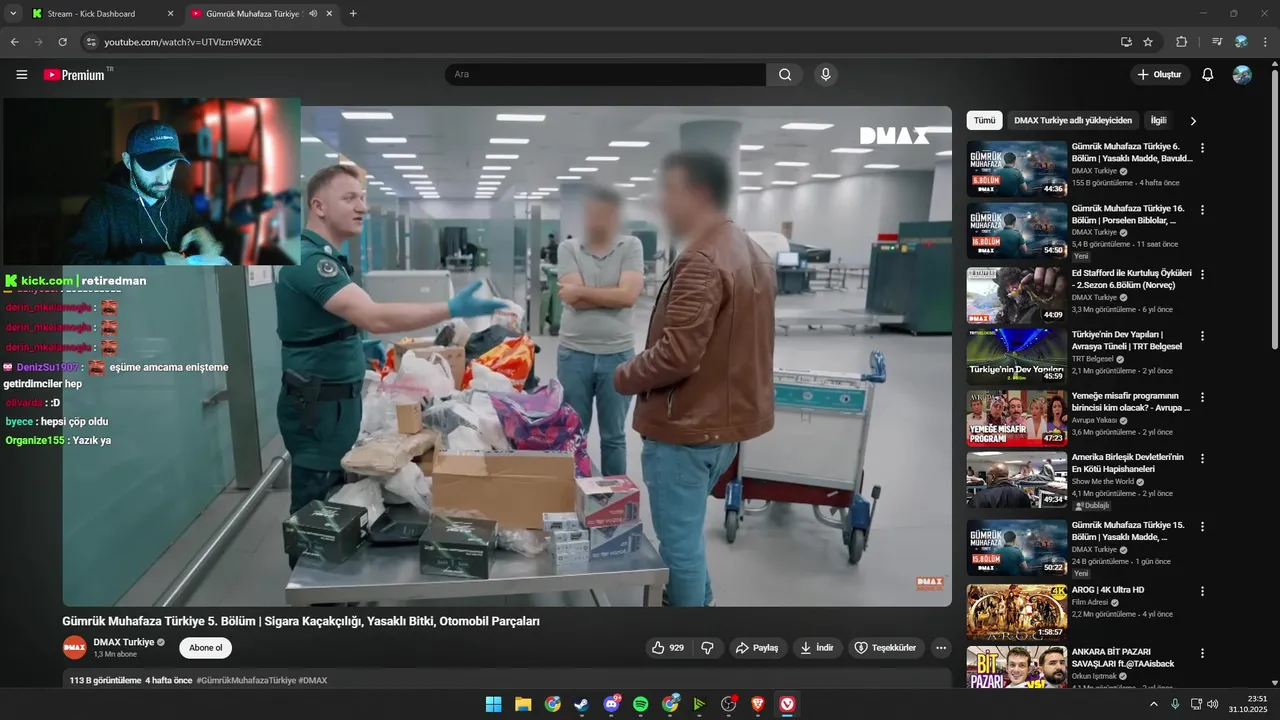1280x720 pixels.
Task: Click the Oluştur create button
Action: pos(1160,75)
